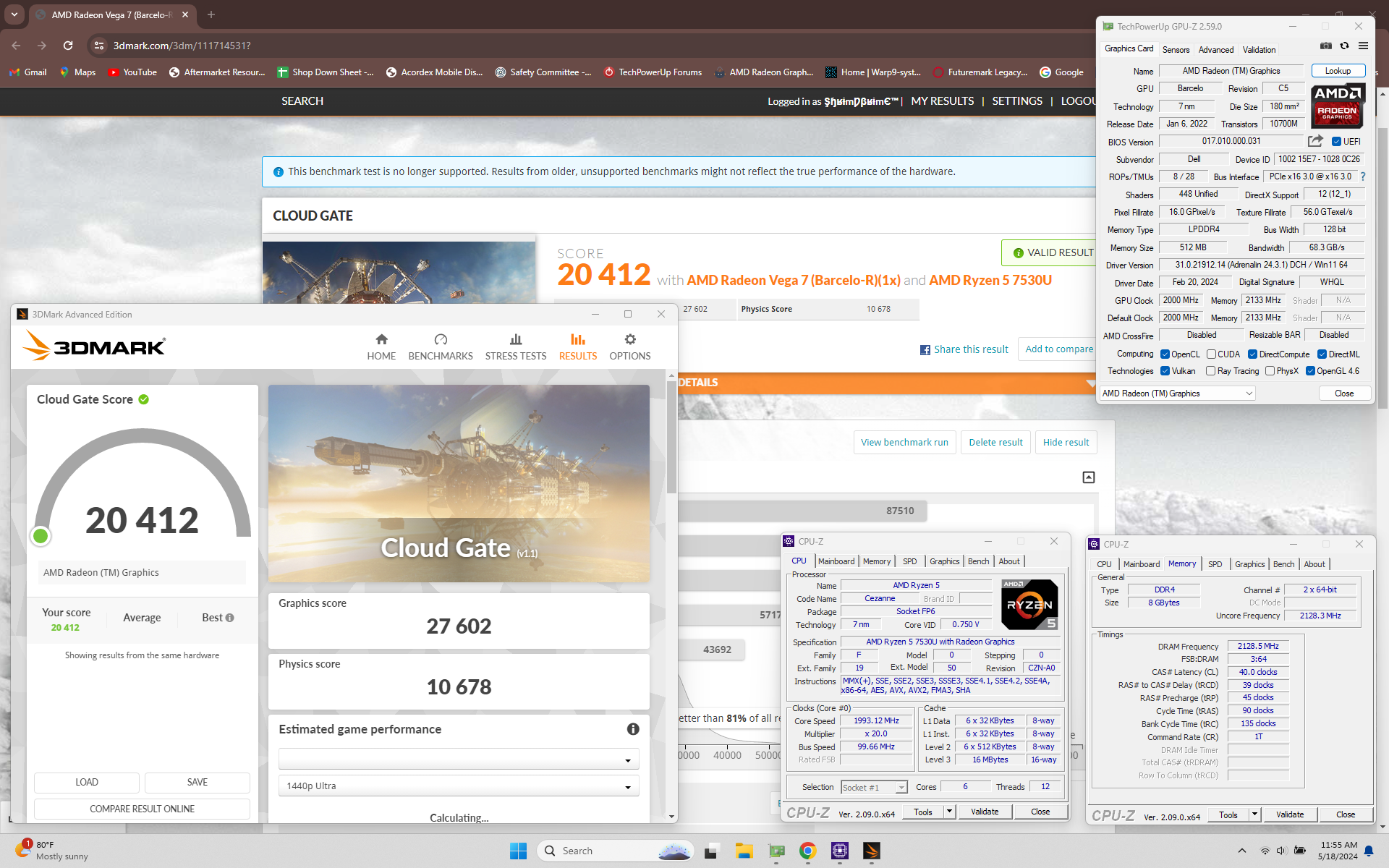Click the info icon next to Best
This screenshot has width=1389, height=868.
(229, 618)
